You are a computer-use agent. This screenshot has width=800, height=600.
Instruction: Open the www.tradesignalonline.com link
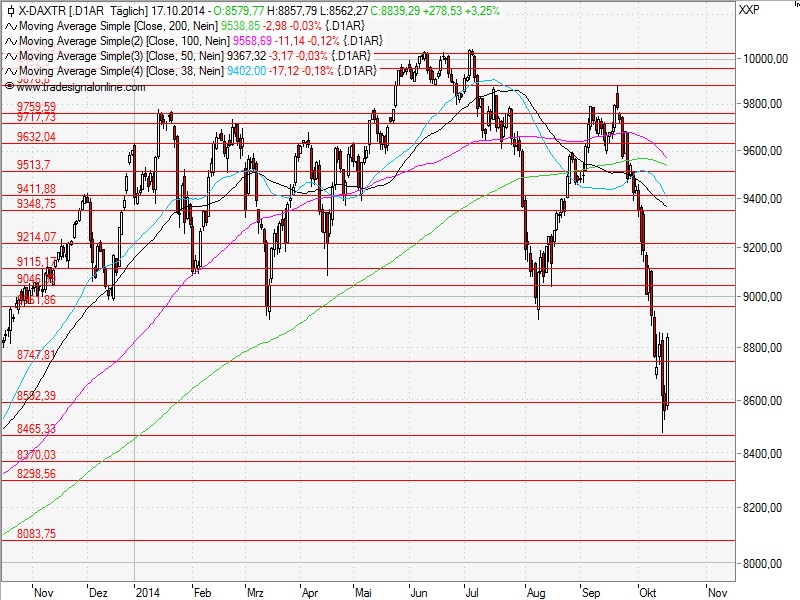pos(79,89)
